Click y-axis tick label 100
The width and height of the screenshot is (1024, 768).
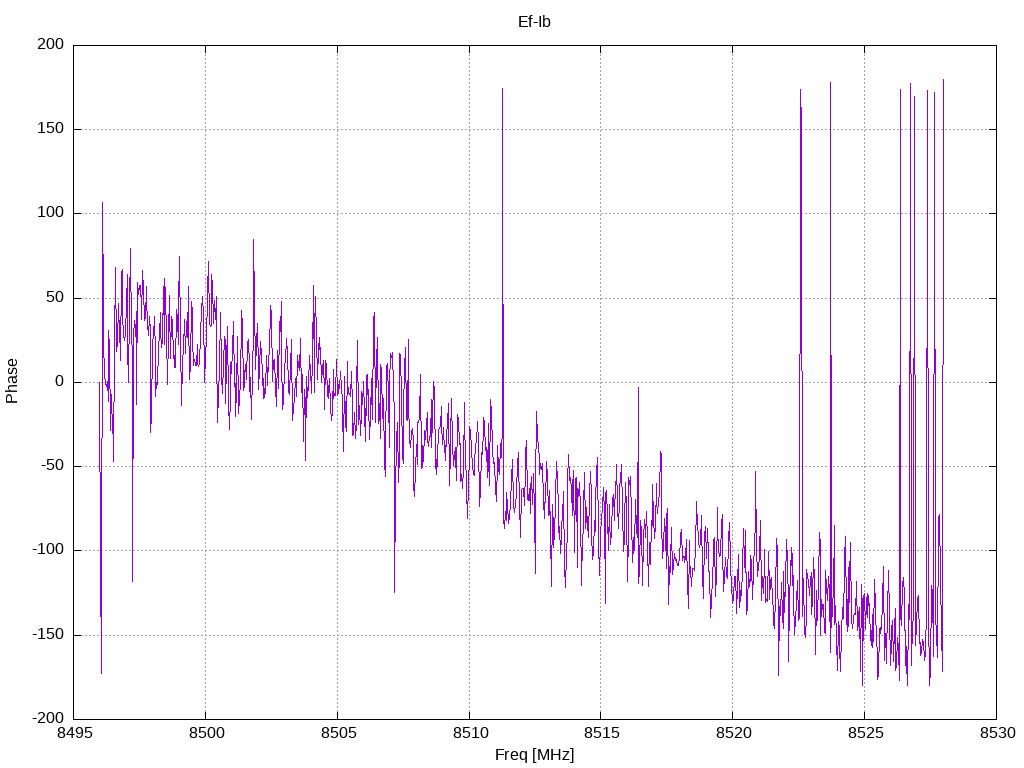coord(51,213)
